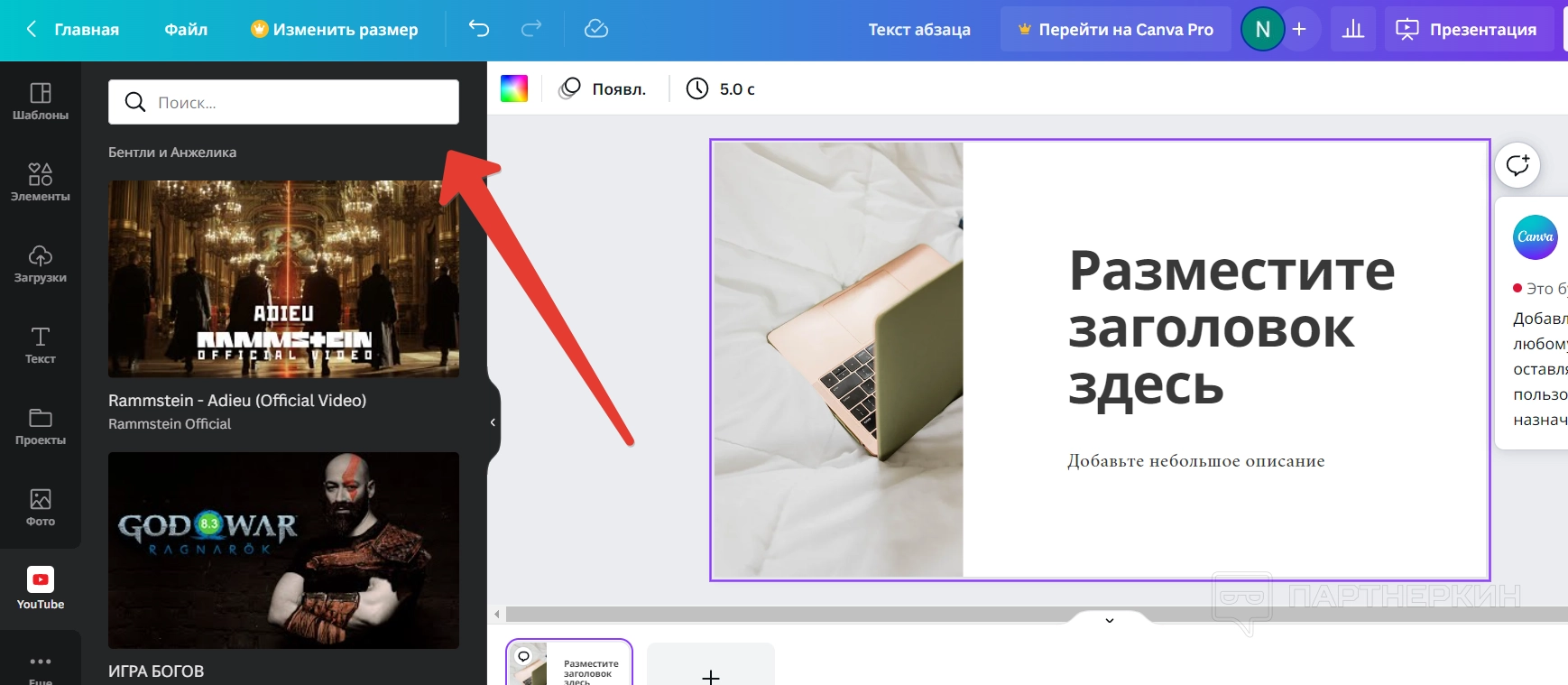The width and height of the screenshot is (1568, 685).
Task: Select Добавьте небольшое описание text
Action: tap(1196, 461)
